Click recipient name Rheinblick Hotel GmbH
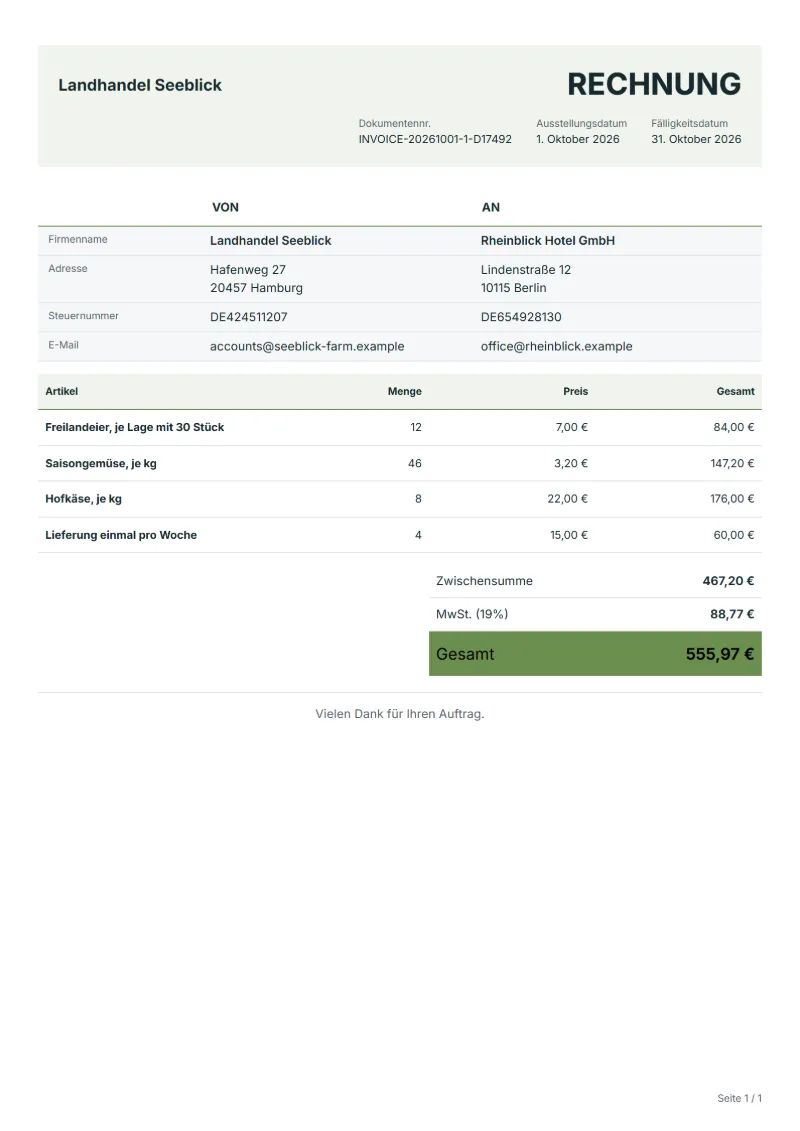This screenshot has height=1131, width=800. point(548,241)
